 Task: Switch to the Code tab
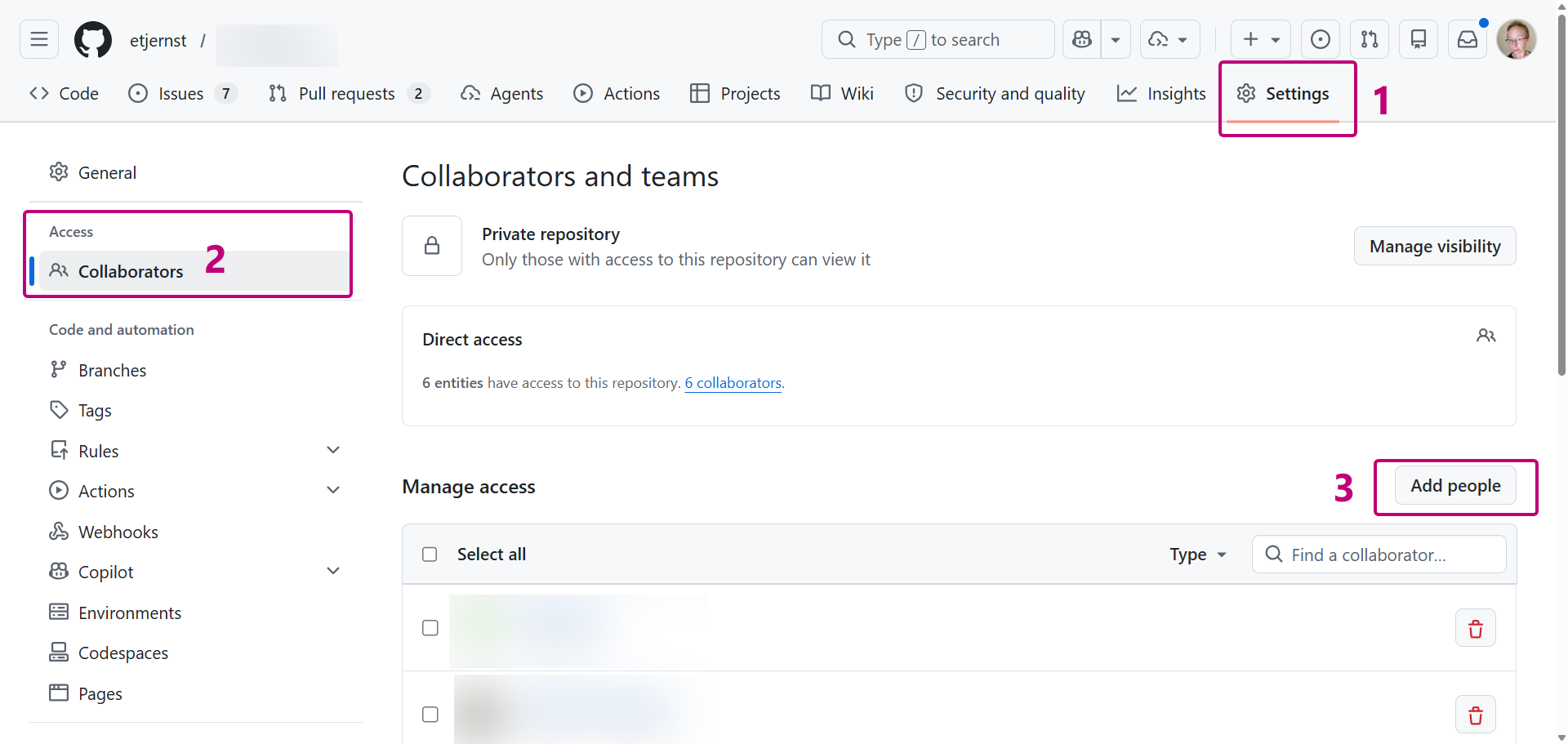(x=64, y=93)
